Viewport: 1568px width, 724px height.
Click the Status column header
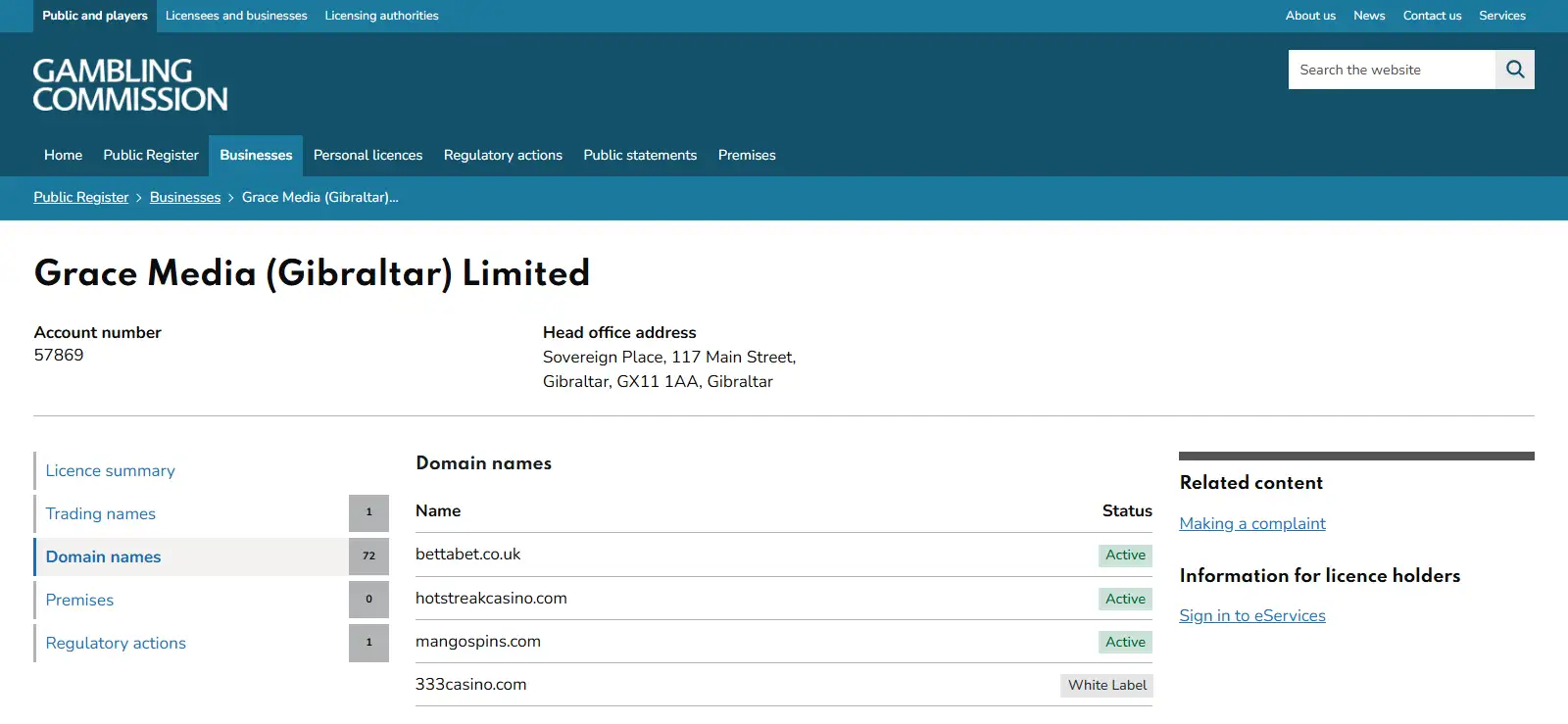point(1127,510)
